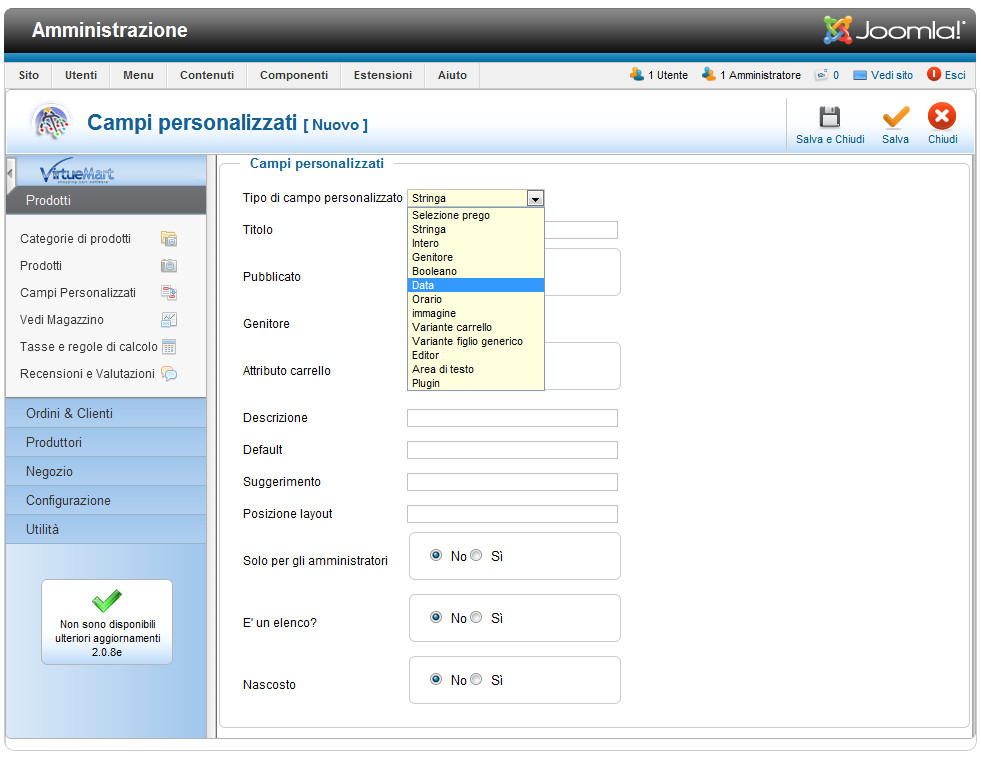Click the red Chiudi X icon

point(942,117)
